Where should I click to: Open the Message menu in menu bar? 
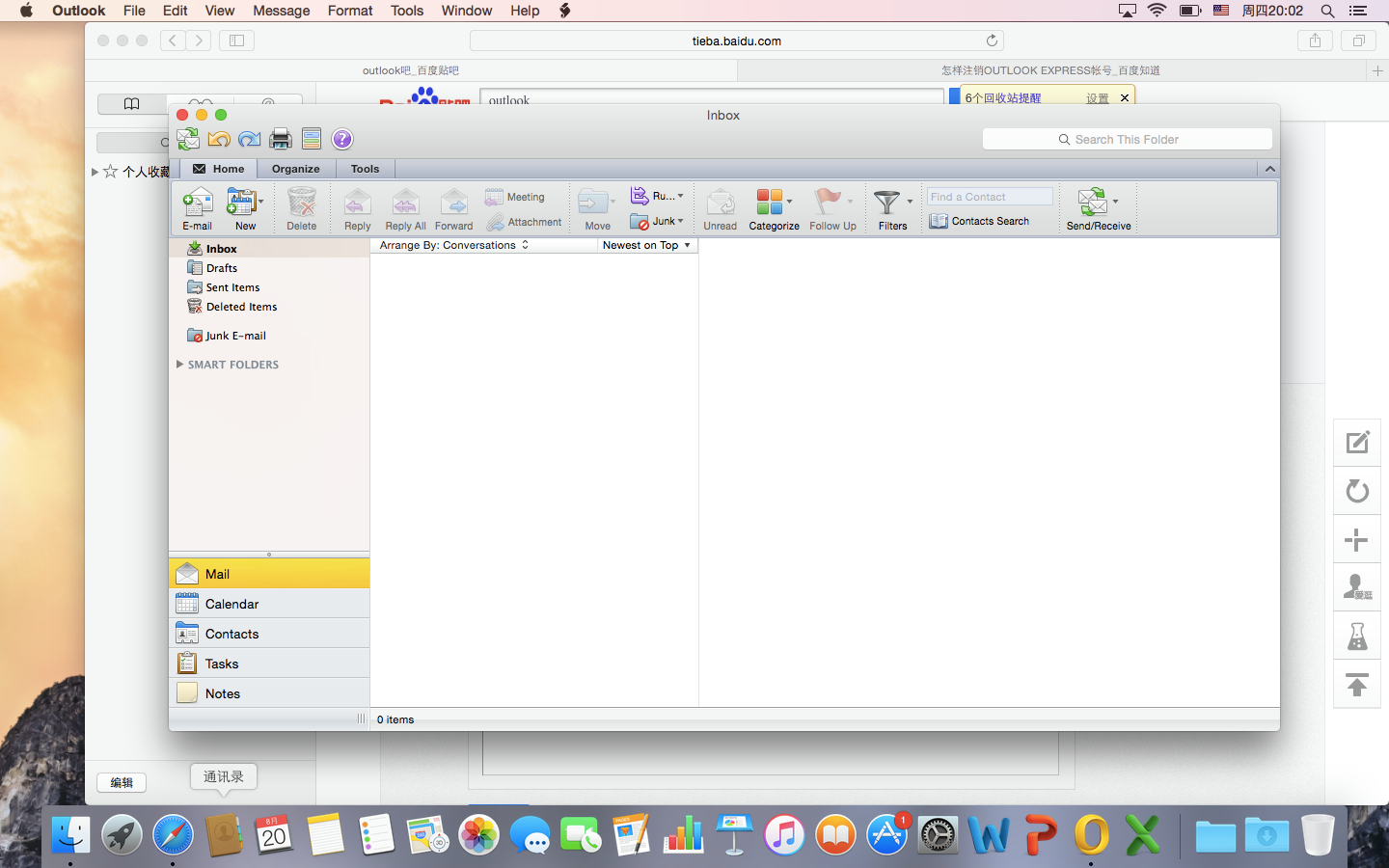pos(282,11)
